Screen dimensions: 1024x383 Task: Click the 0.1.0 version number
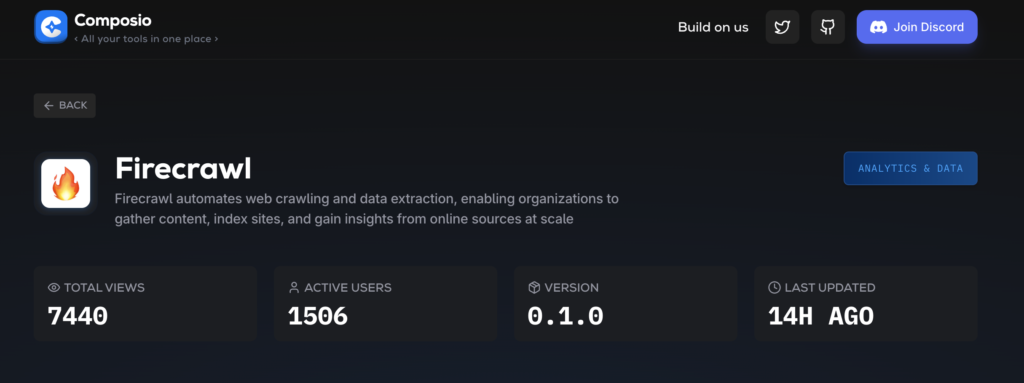pyautogui.click(x=566, y=316)
